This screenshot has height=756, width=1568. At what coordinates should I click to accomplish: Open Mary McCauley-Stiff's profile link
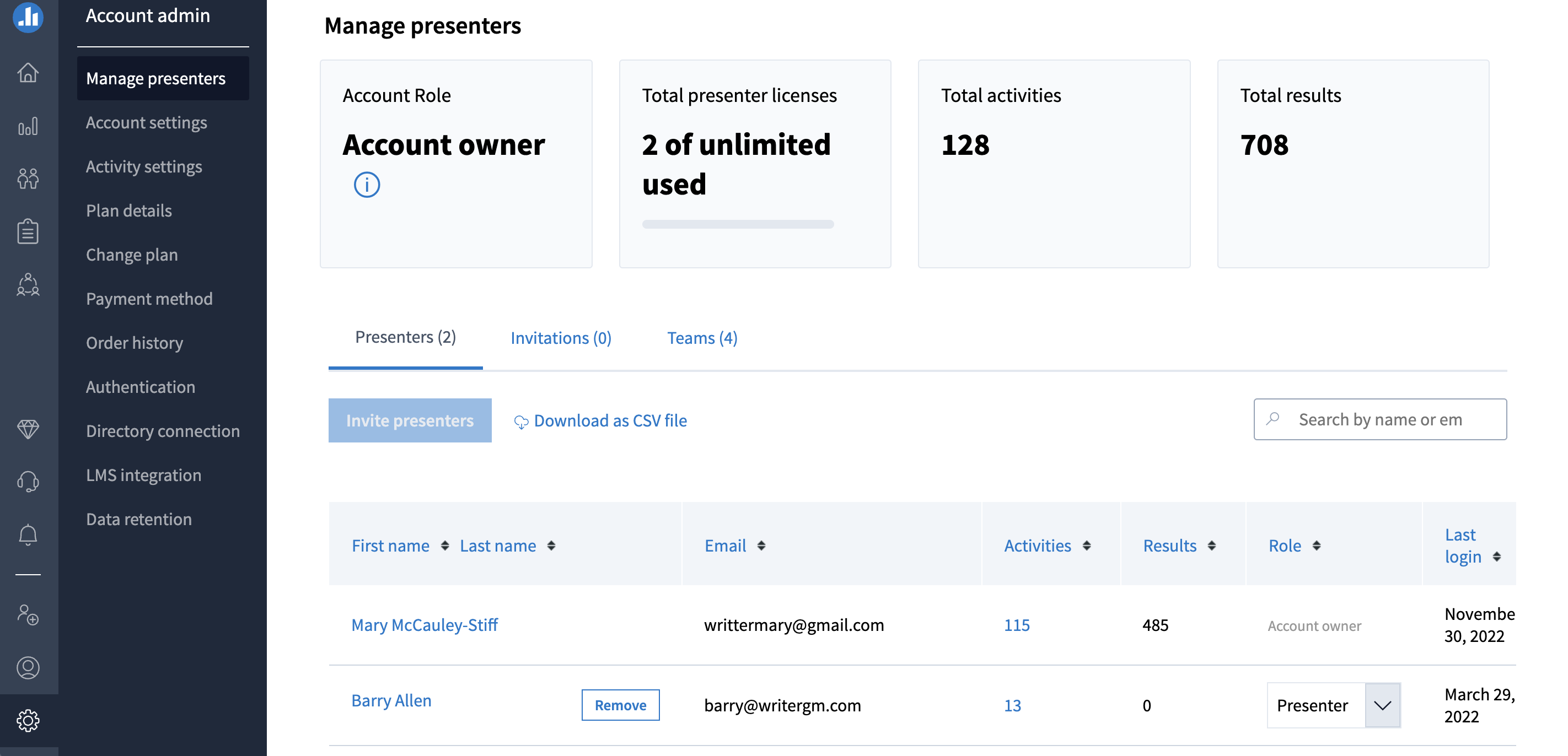pos(425,625)
